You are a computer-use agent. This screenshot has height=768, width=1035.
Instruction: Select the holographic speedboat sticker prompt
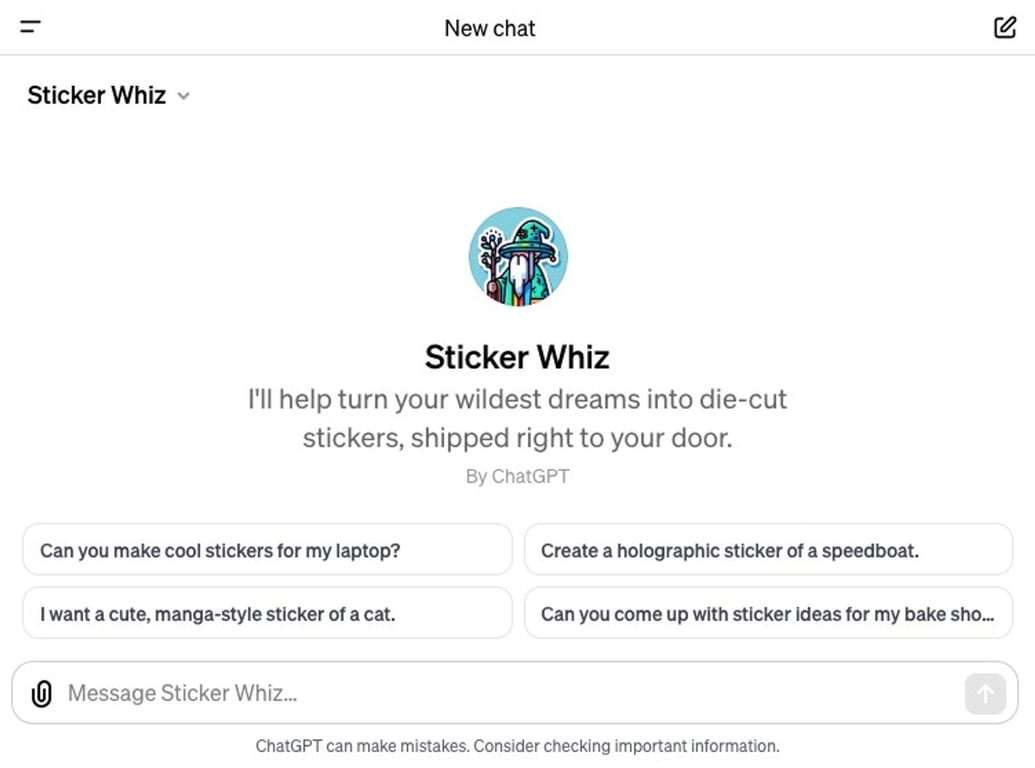[x=767, y=549]
